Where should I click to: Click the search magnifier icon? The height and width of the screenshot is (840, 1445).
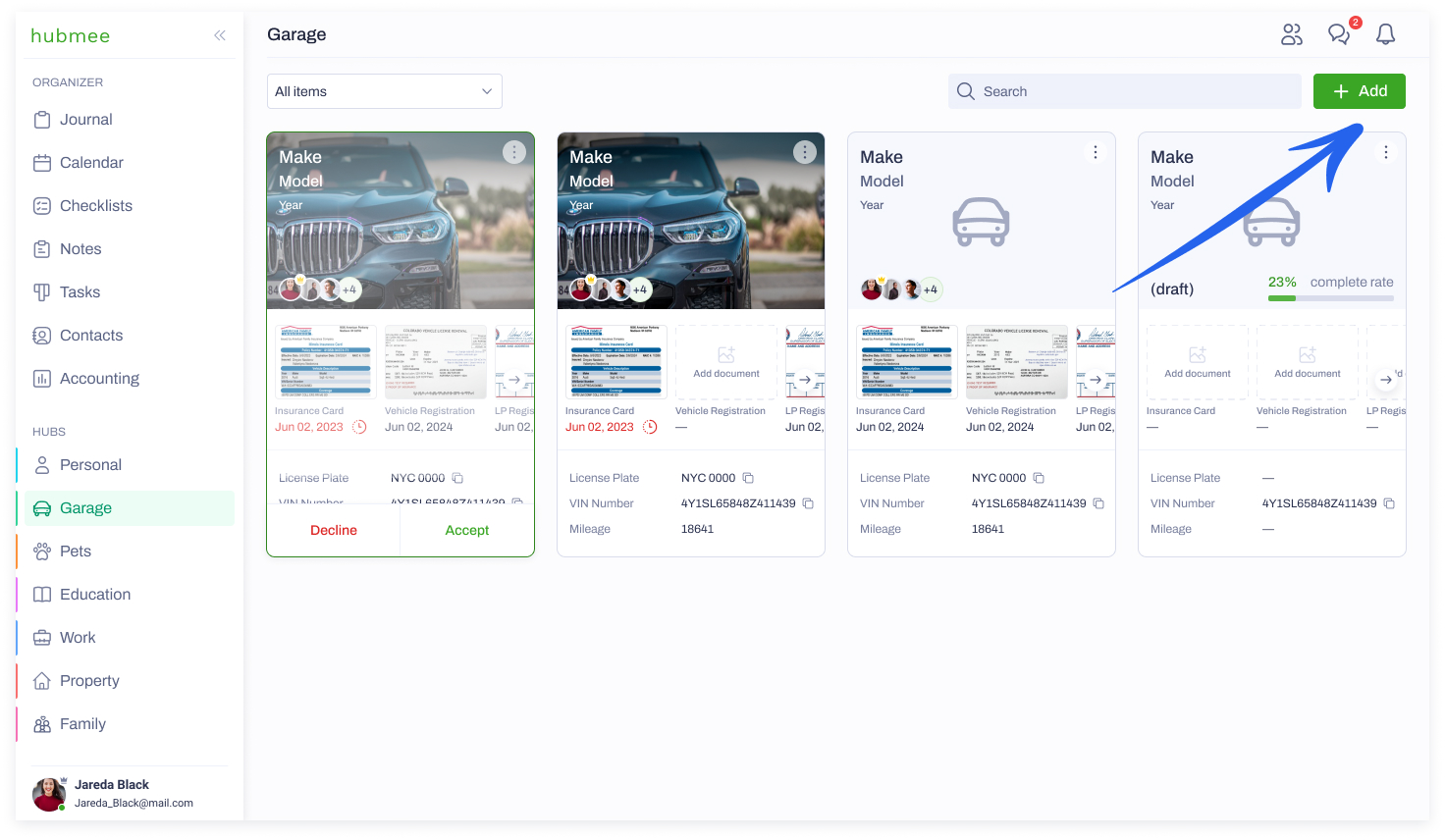click(x=966, y=91)
